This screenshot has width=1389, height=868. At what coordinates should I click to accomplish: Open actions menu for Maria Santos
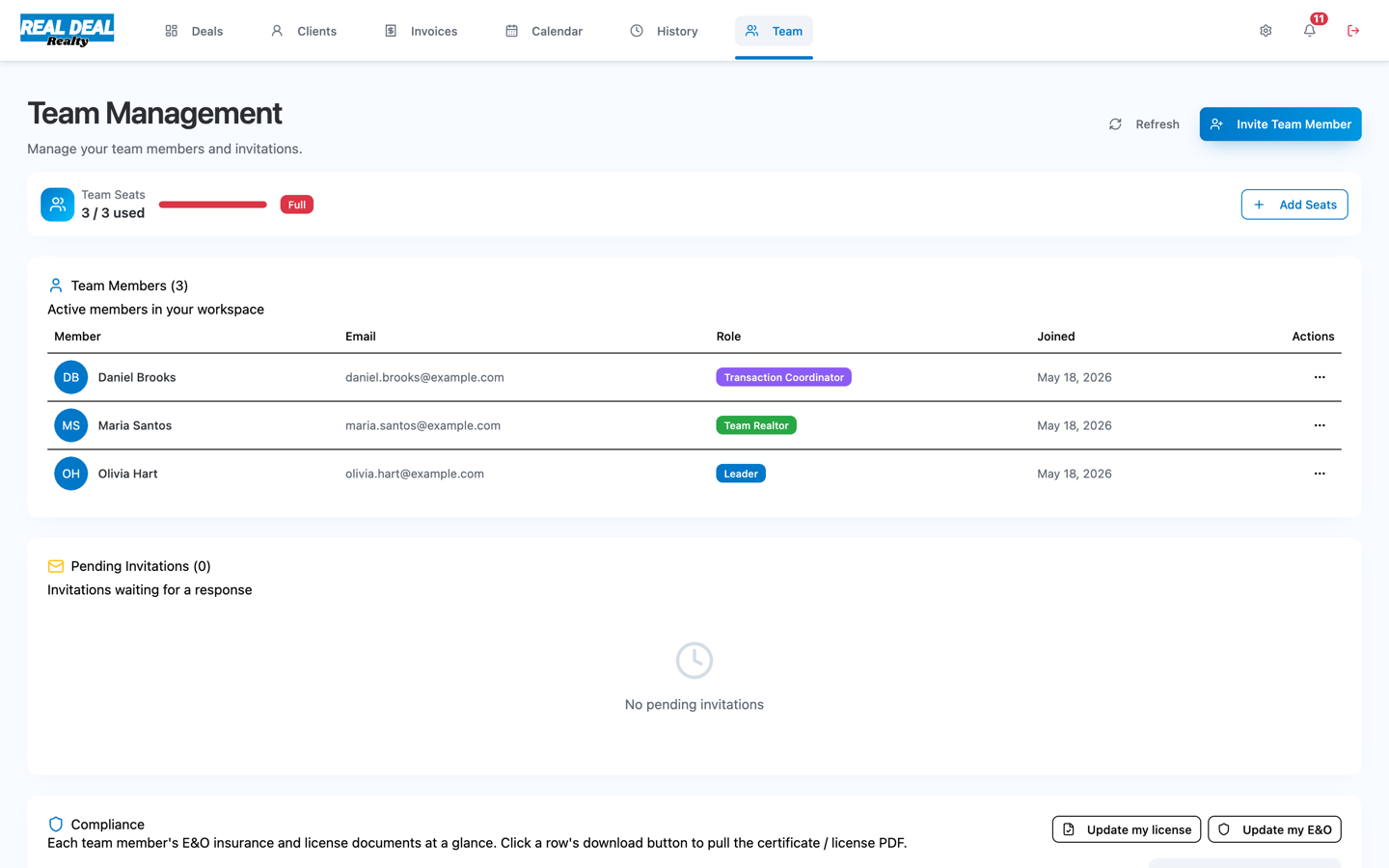1320,425
